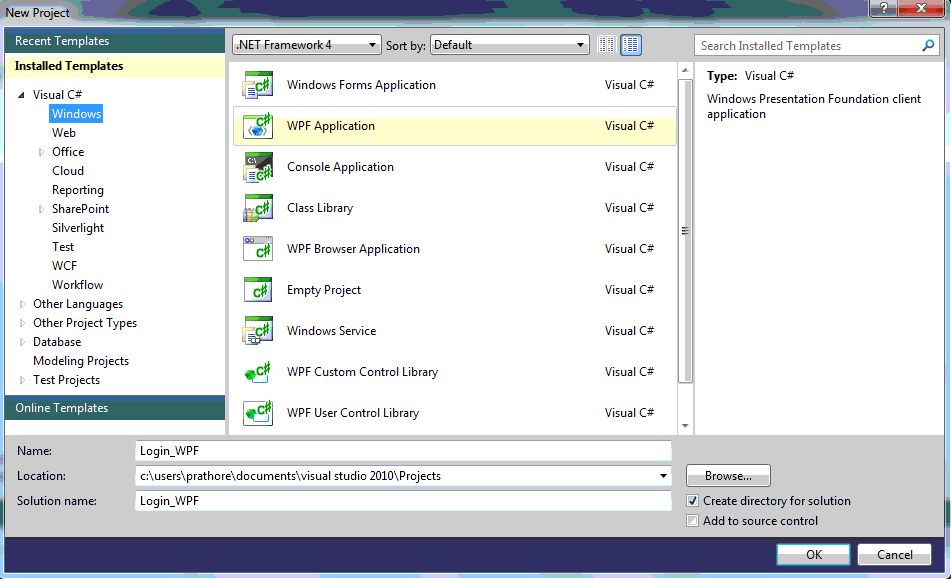The width and height of the screenshot is (951, 579).
Task: Expand the Other Languages node
Action: (x=22, y=303)
